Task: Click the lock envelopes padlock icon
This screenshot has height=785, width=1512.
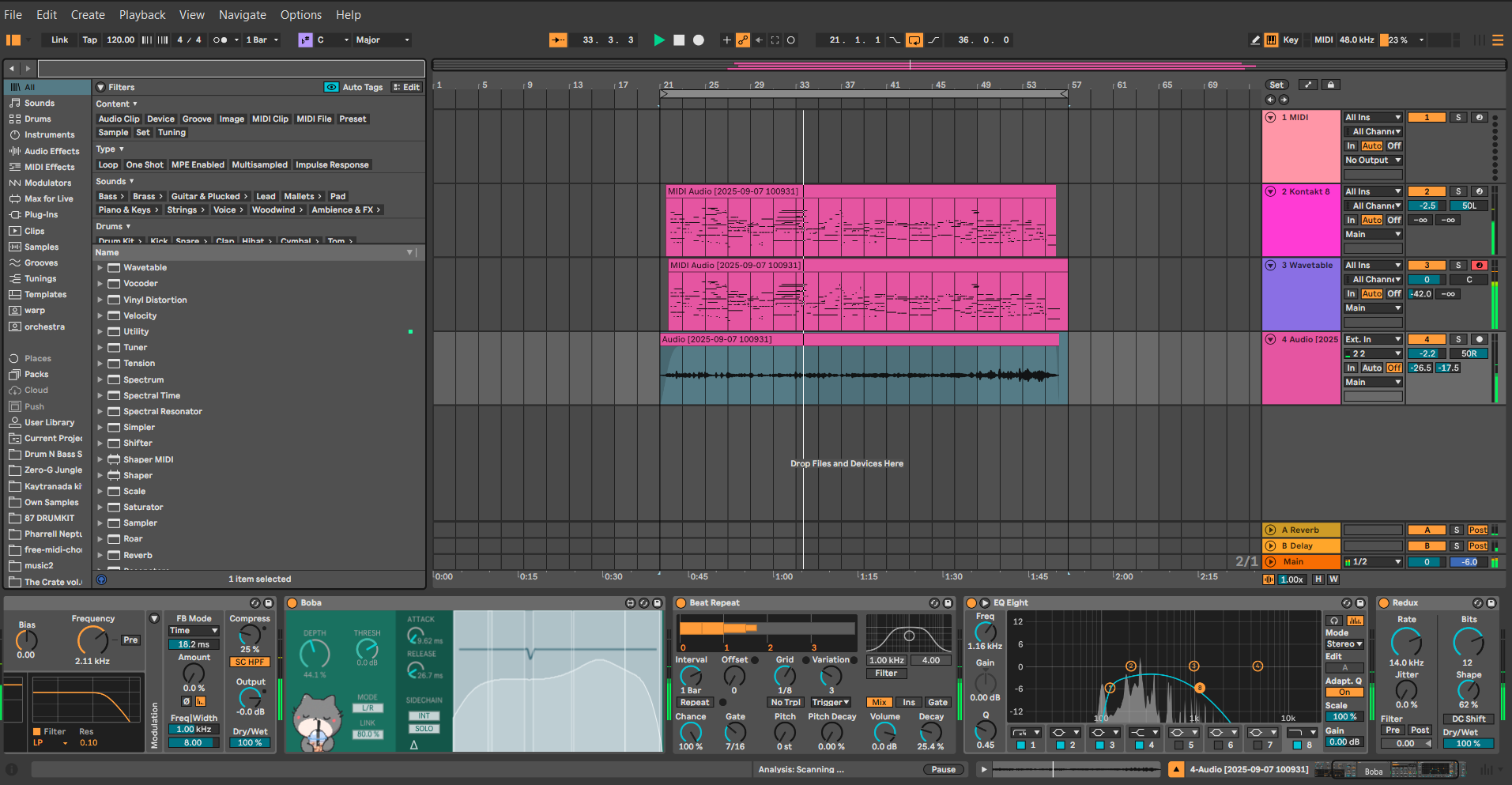Action: click(x=1331, y=85)
